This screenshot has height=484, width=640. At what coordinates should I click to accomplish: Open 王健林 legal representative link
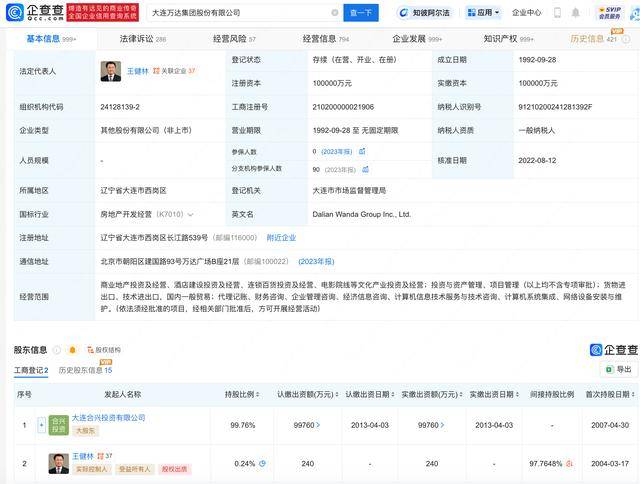[138, 71]
